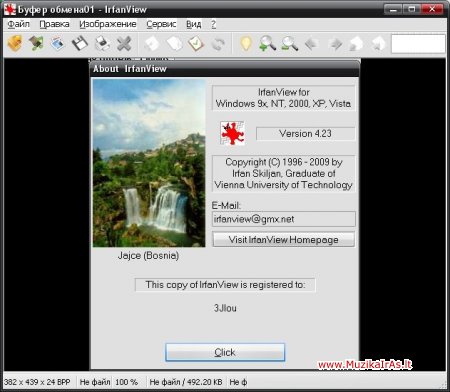Open the Сервис menu
This screenshot has height=392, width=450.
(161, 24)
